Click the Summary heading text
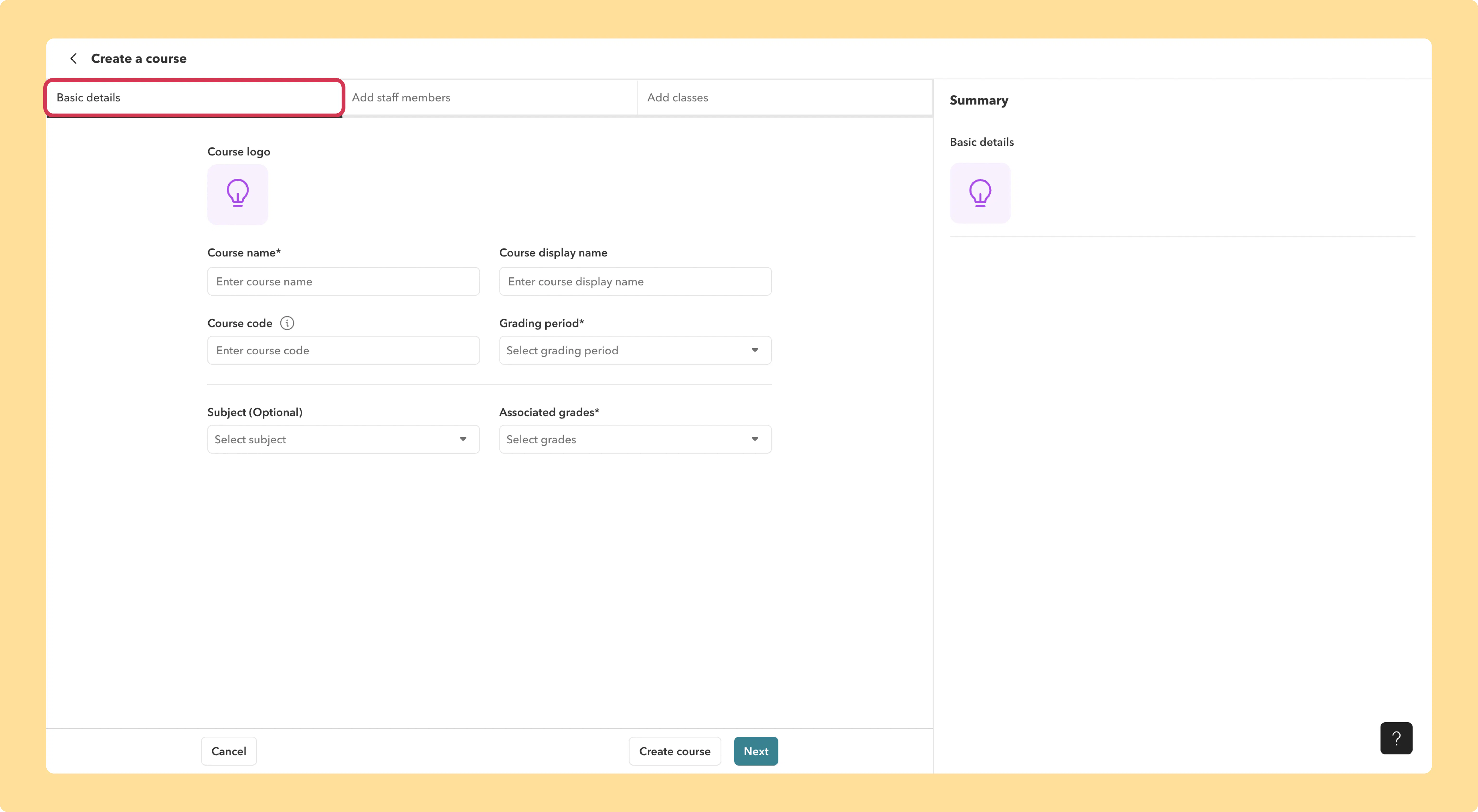 coord(979,101)
